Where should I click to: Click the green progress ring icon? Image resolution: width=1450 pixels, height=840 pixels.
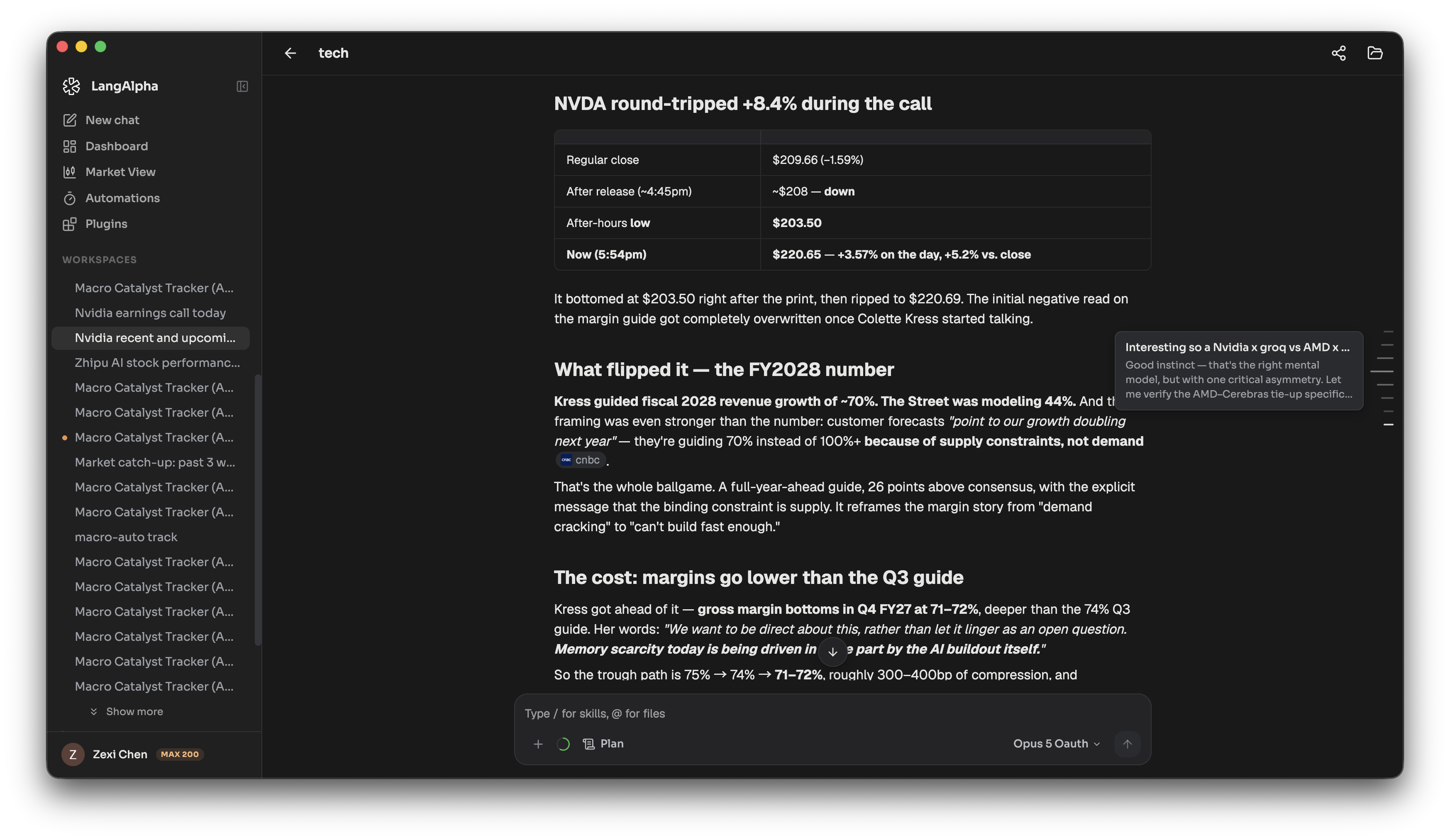point(563,744)
